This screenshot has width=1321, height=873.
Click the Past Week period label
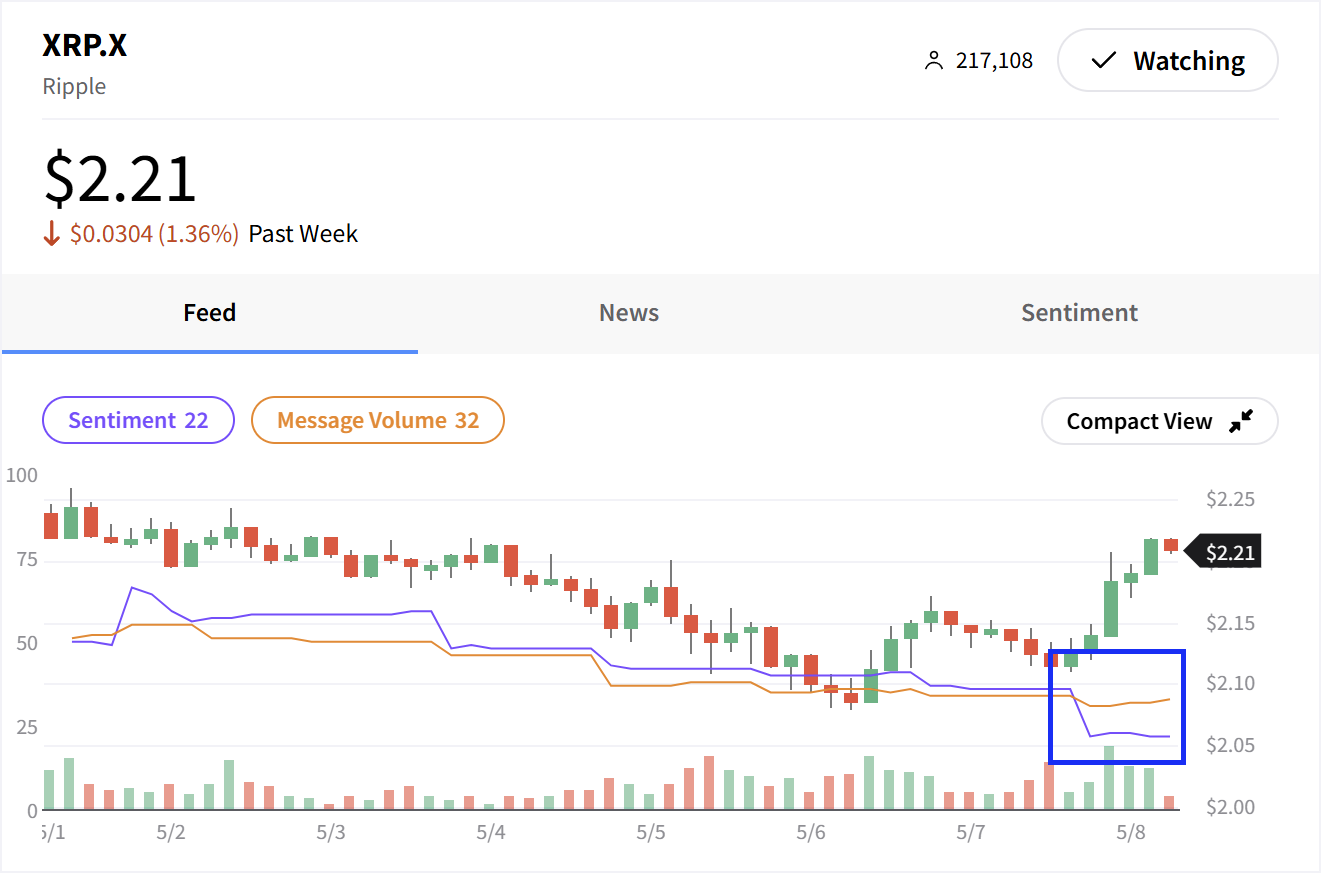pos(303,234)
